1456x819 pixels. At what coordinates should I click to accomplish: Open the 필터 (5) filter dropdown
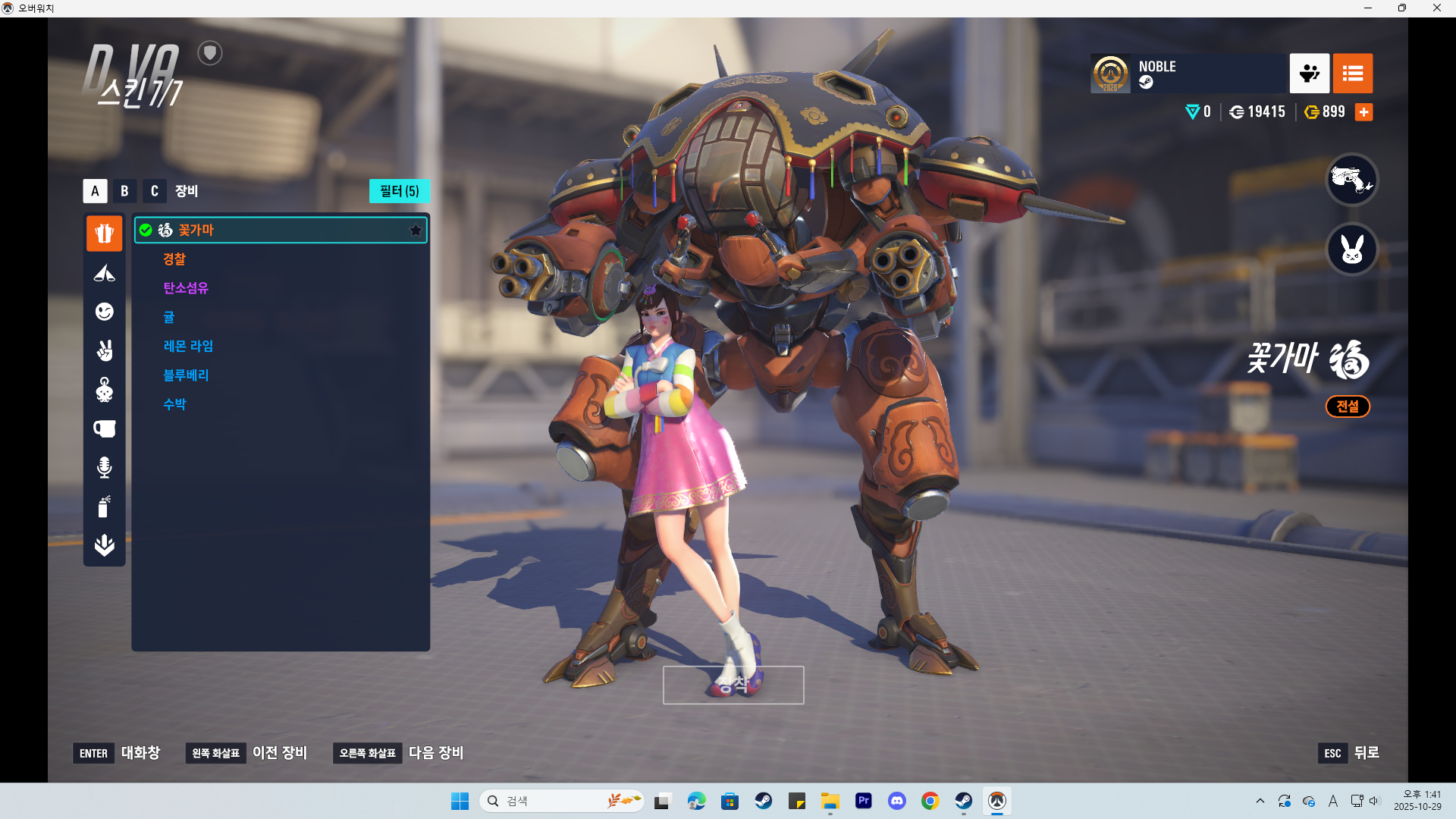pyautogui.click(x=399, y=191)
